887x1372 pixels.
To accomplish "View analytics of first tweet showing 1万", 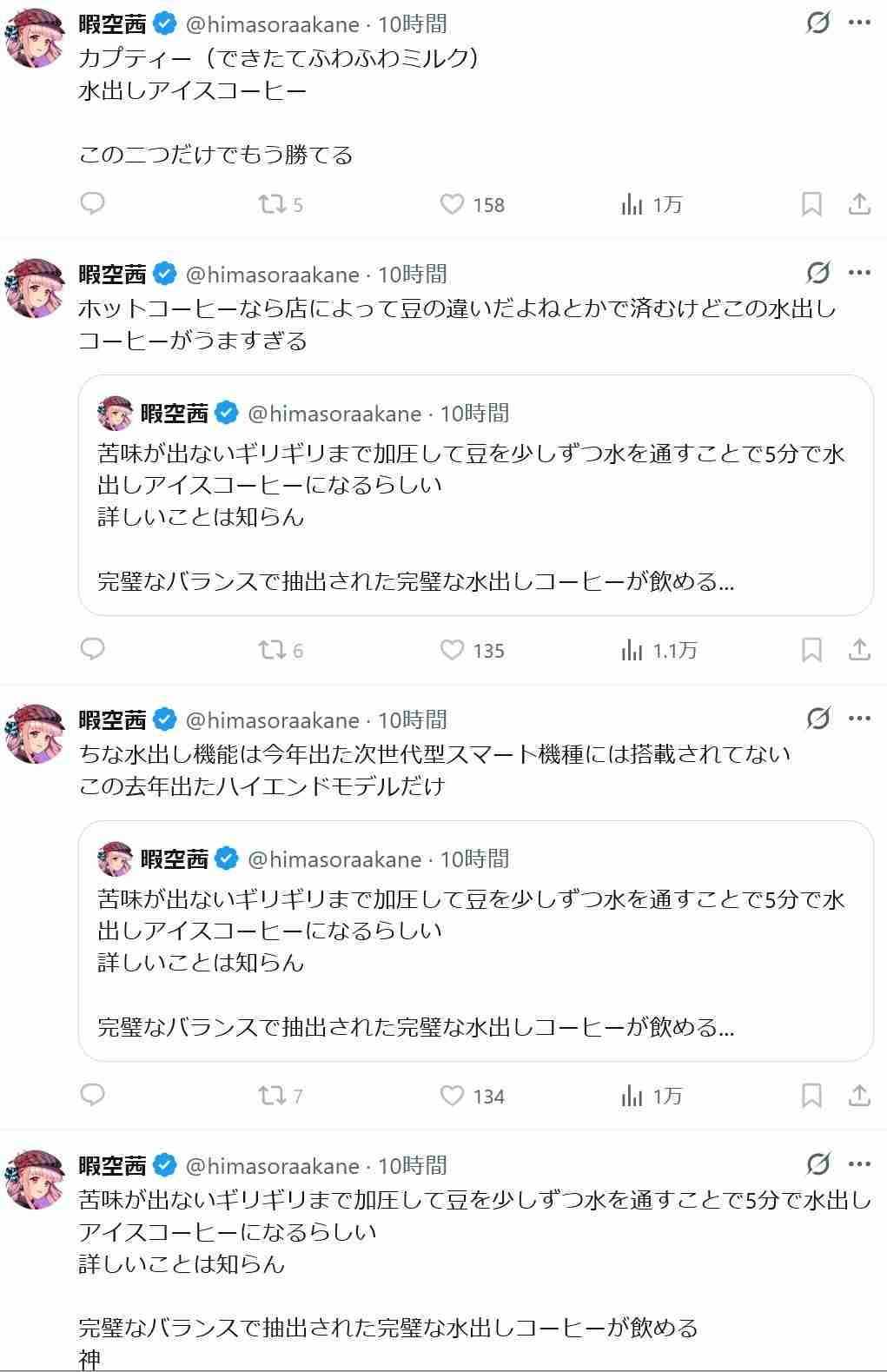I will tap(632, 204).
